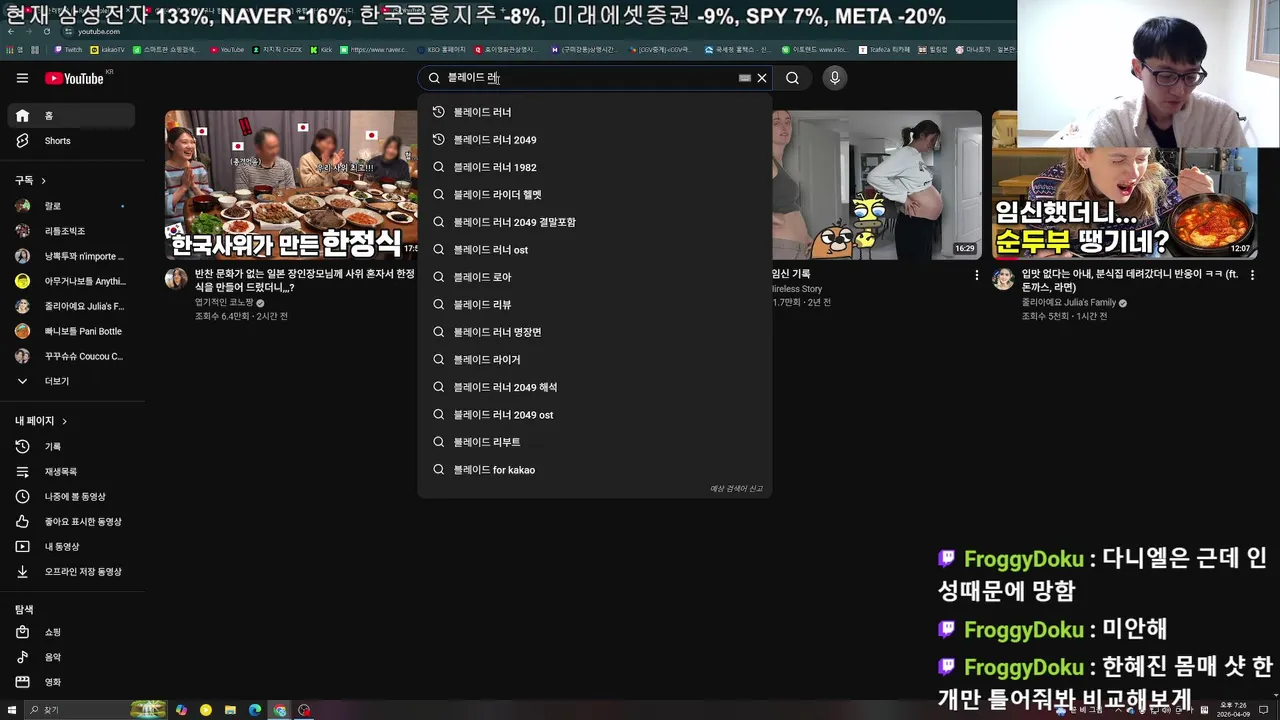Open the pregnancy record video thumbnail
This screenshot has width=1280, height=720.
[877, 185]
